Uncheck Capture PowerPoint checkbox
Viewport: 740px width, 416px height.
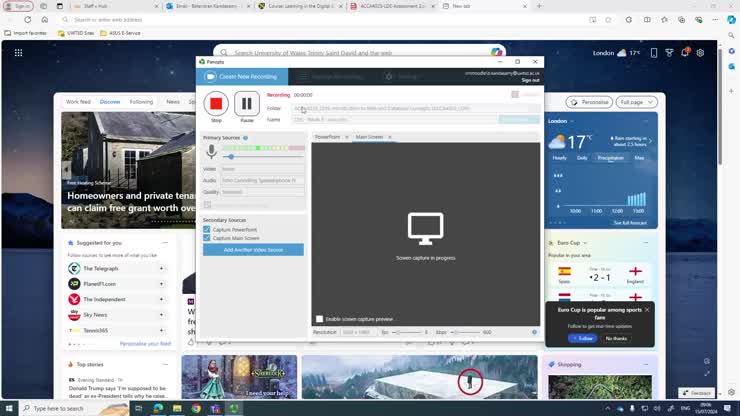tap(207, 229)
